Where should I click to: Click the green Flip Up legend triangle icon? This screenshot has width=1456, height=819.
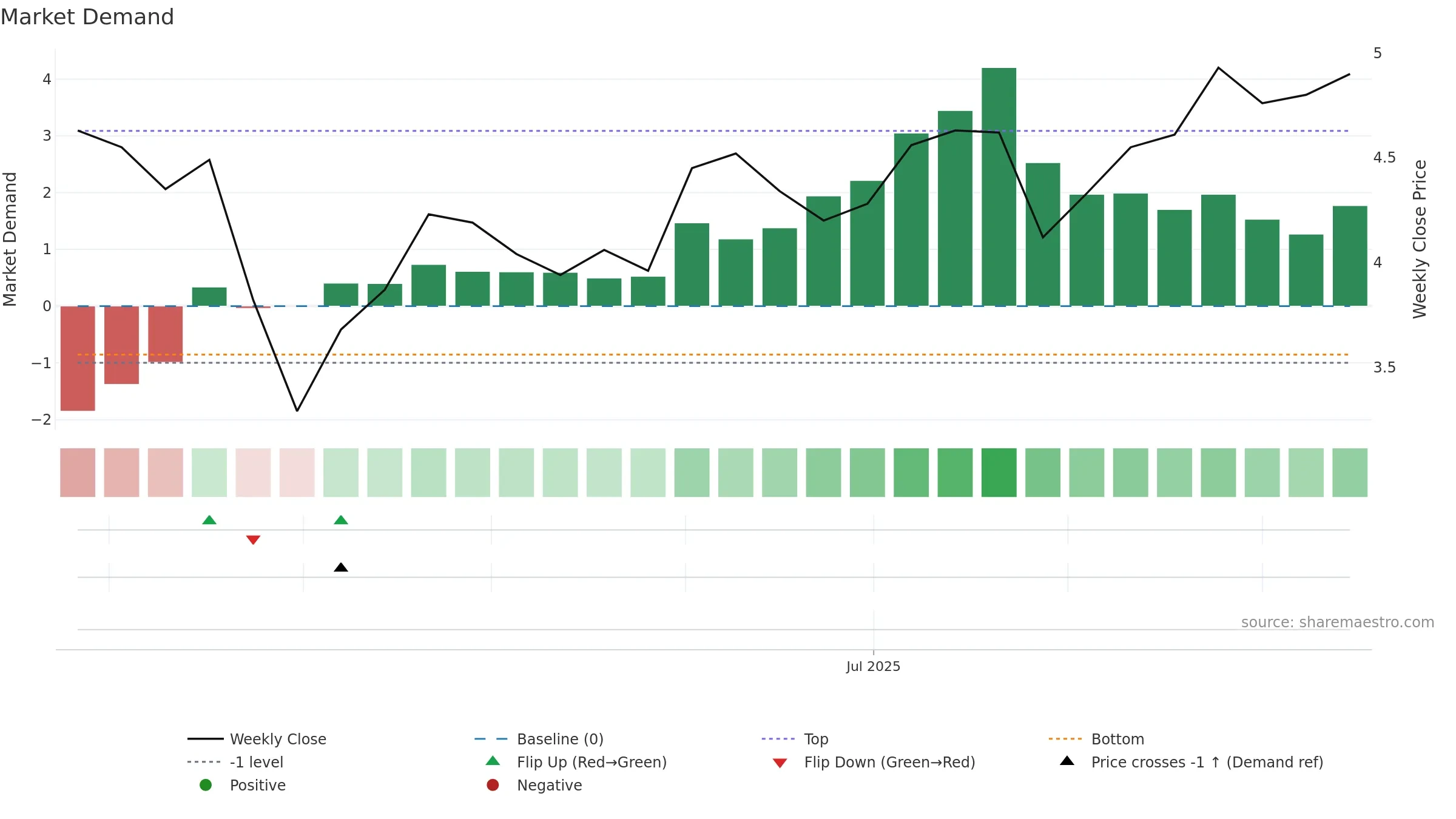[493, 761]
